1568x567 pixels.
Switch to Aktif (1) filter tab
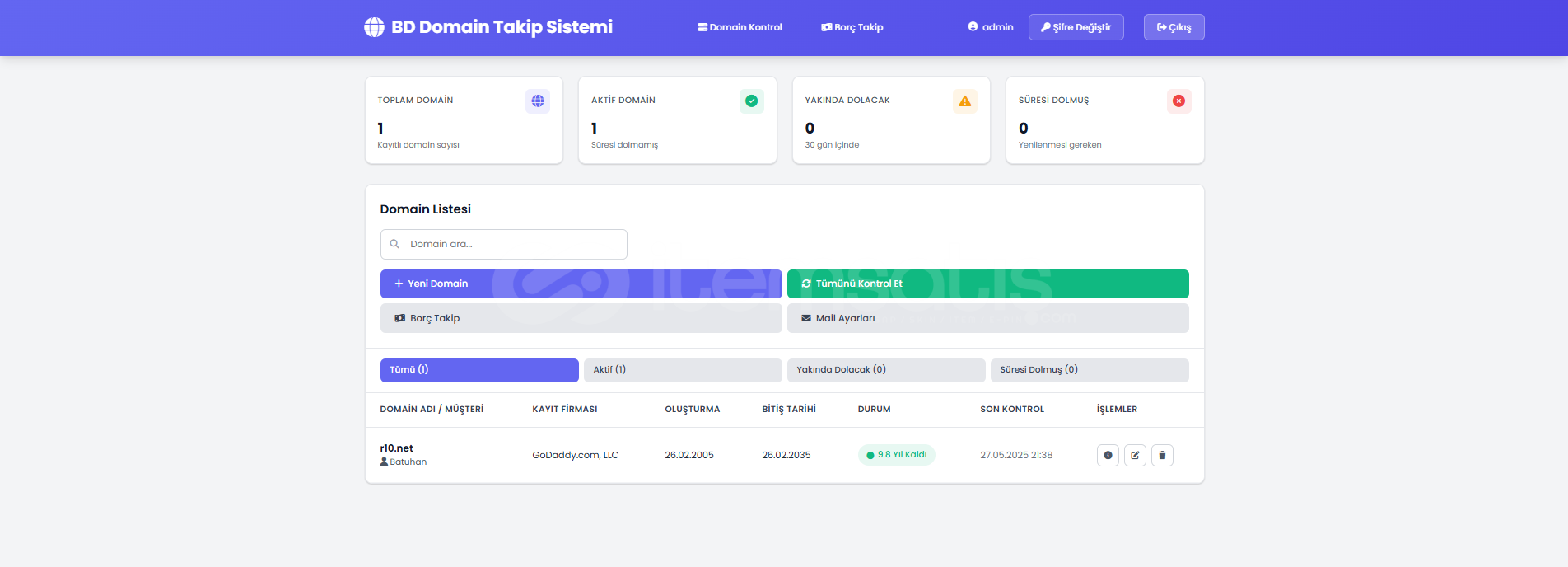683,370
